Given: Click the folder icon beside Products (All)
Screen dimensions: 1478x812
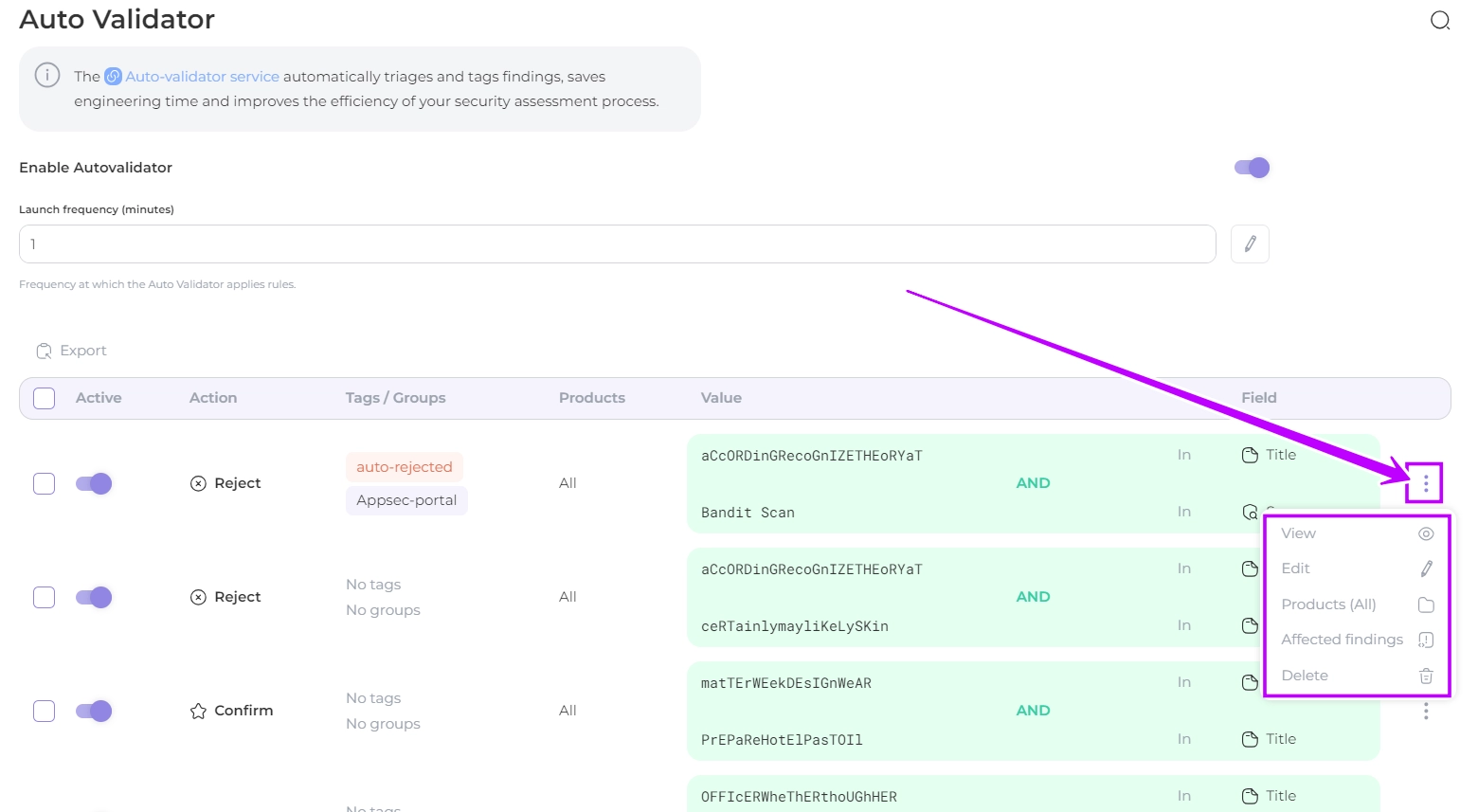Looking at the screenshot, I should pyautogui.click(x=1425, y=604).
